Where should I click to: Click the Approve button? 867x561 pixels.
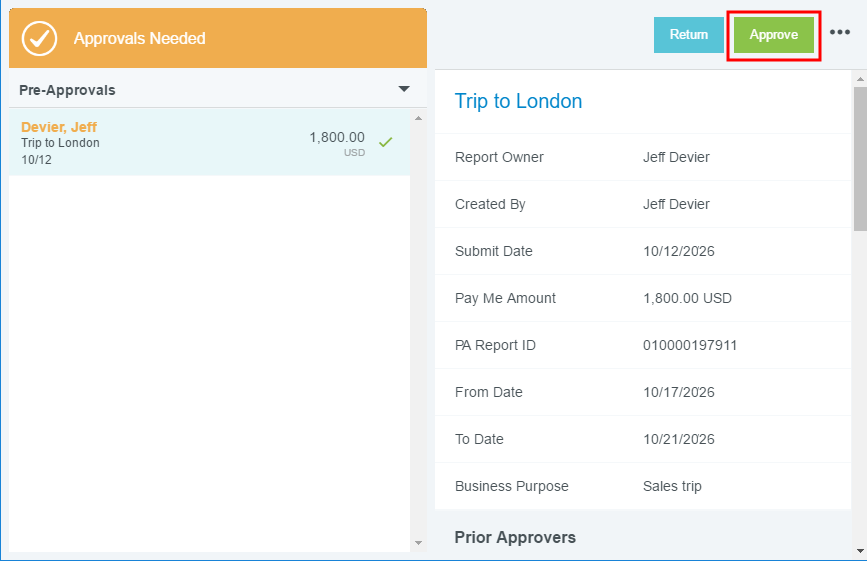click(x=773, y=35)
